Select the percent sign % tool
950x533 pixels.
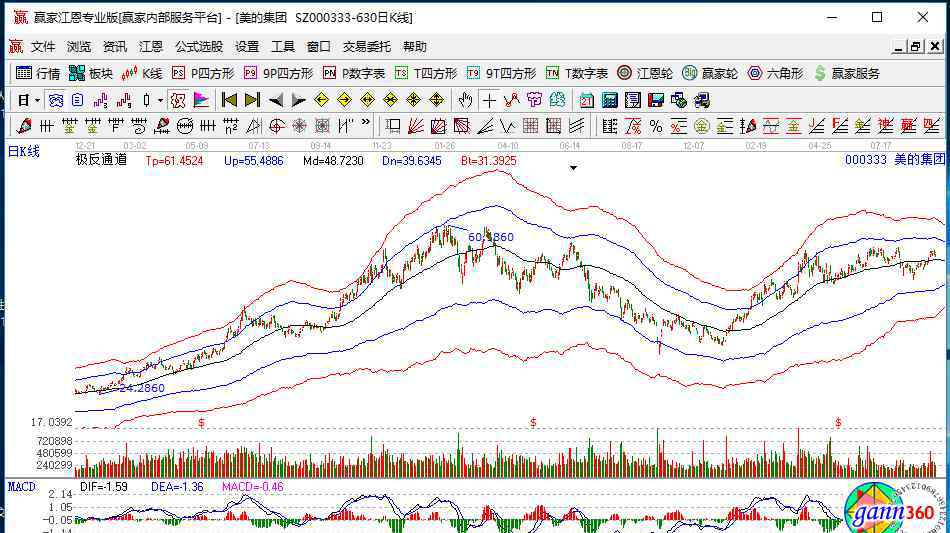coord(656,126)
